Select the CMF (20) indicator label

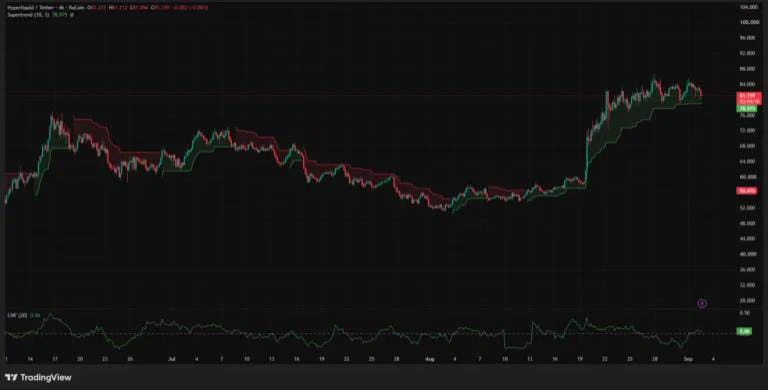pos(17,316)
